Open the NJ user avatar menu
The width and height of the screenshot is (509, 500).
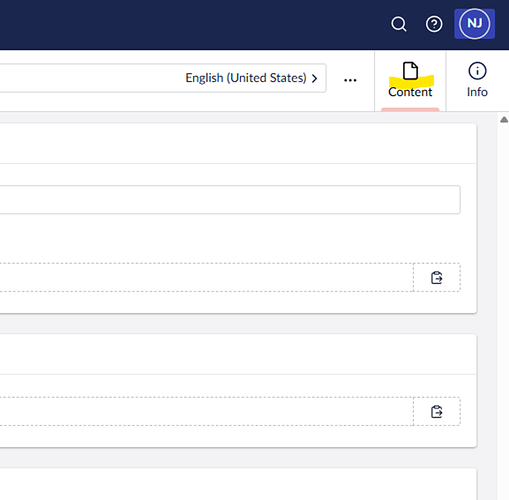pyautogui.click(x=474, y=24)
